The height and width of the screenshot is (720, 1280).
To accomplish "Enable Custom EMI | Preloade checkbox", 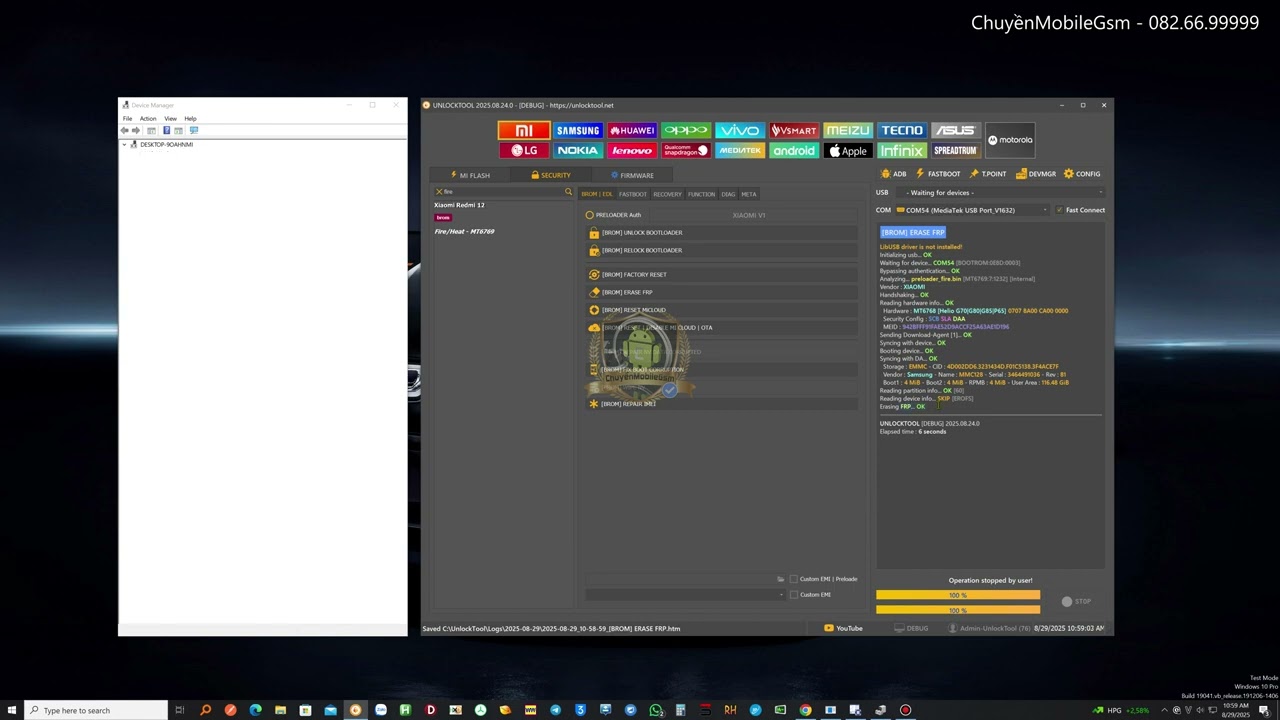I will pos(794,579).
